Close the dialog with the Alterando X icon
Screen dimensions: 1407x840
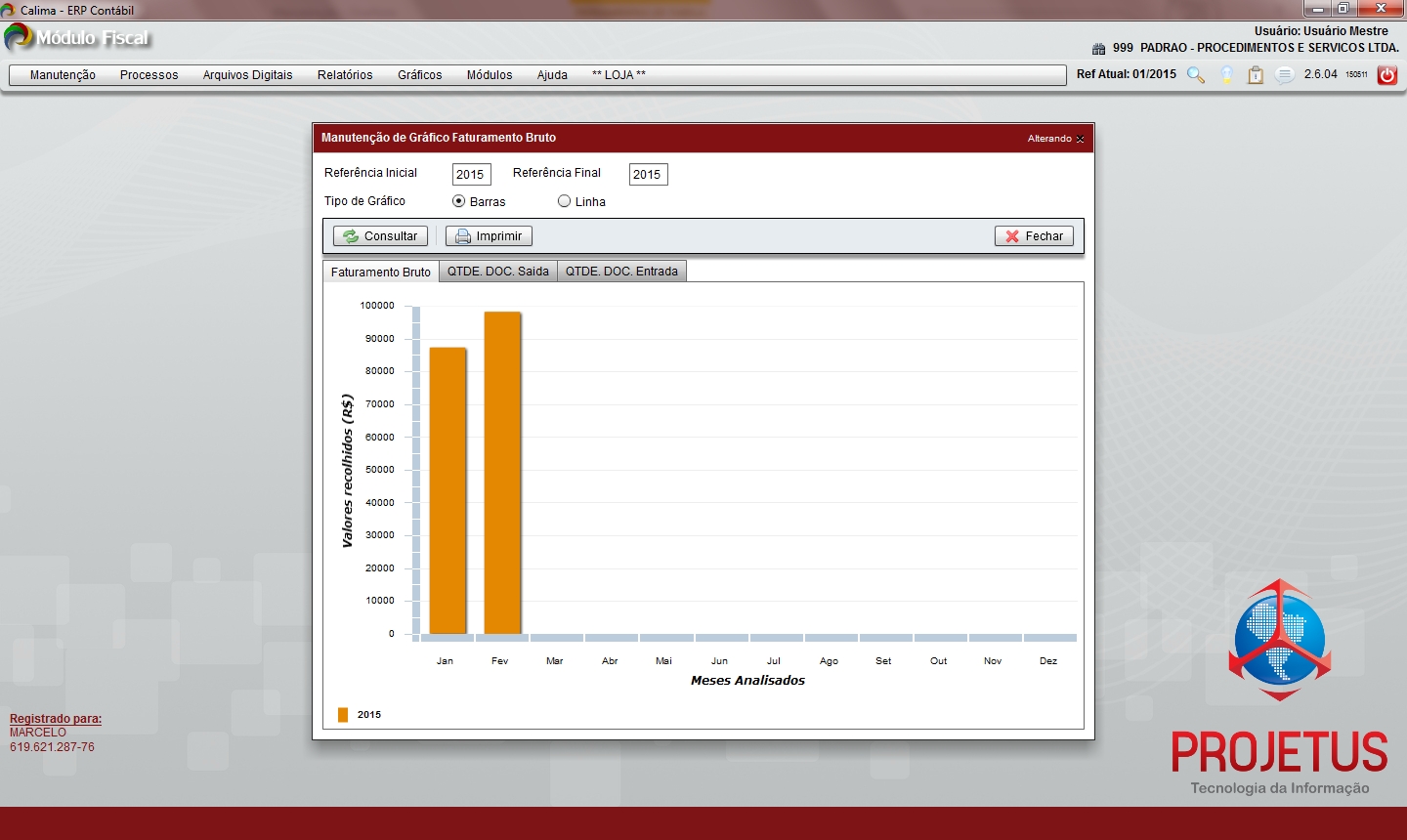click(x=1080, y=139)
